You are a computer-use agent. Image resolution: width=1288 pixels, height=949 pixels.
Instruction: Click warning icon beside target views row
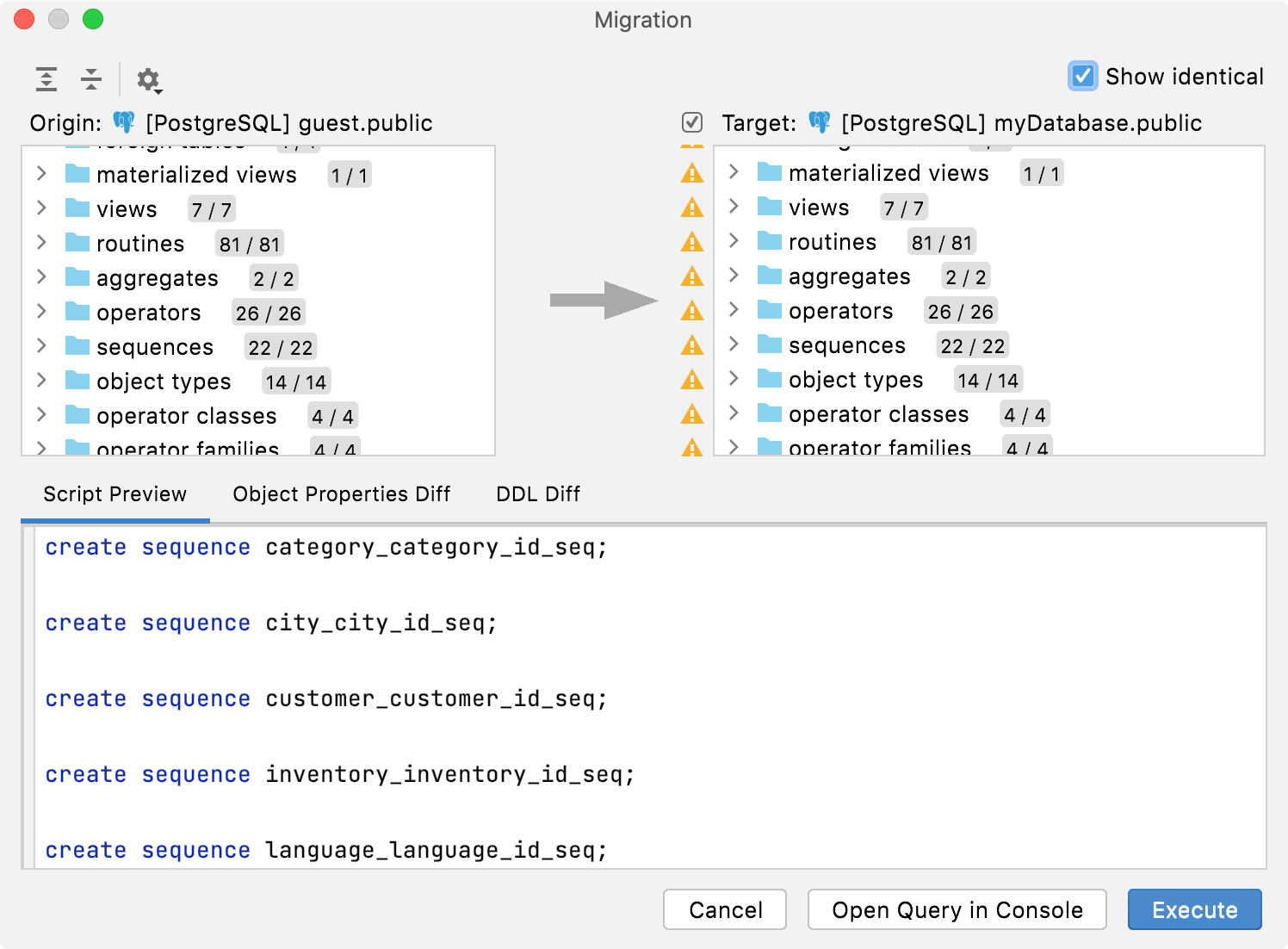click(692, 208)
